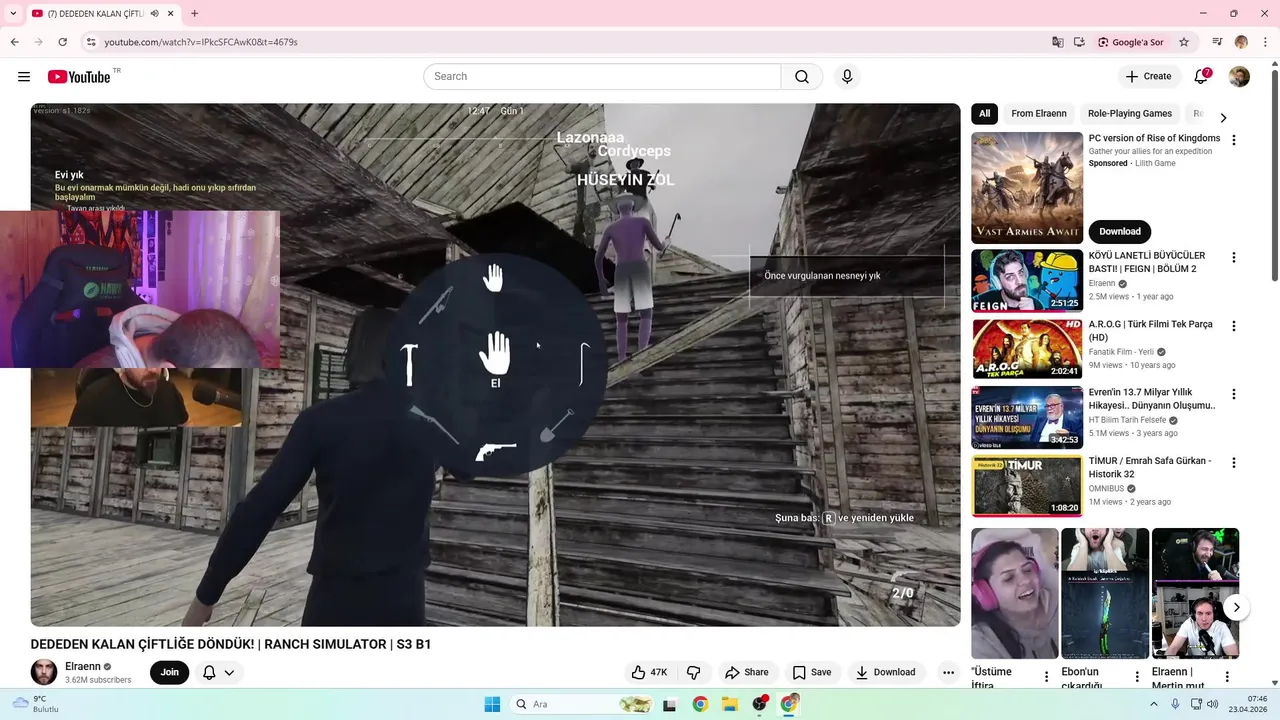Image resolution: width=1280 pixels, height=720 pixels.
Task: Open options for A.R.O.G video
Action: coord(1233,326)
